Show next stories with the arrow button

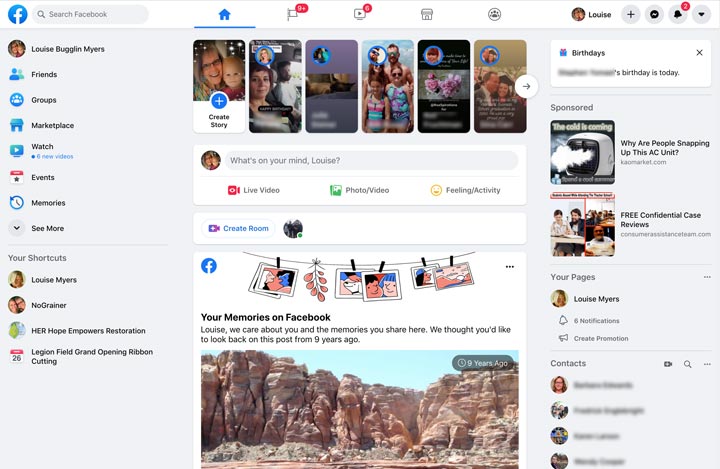point(526,86)
